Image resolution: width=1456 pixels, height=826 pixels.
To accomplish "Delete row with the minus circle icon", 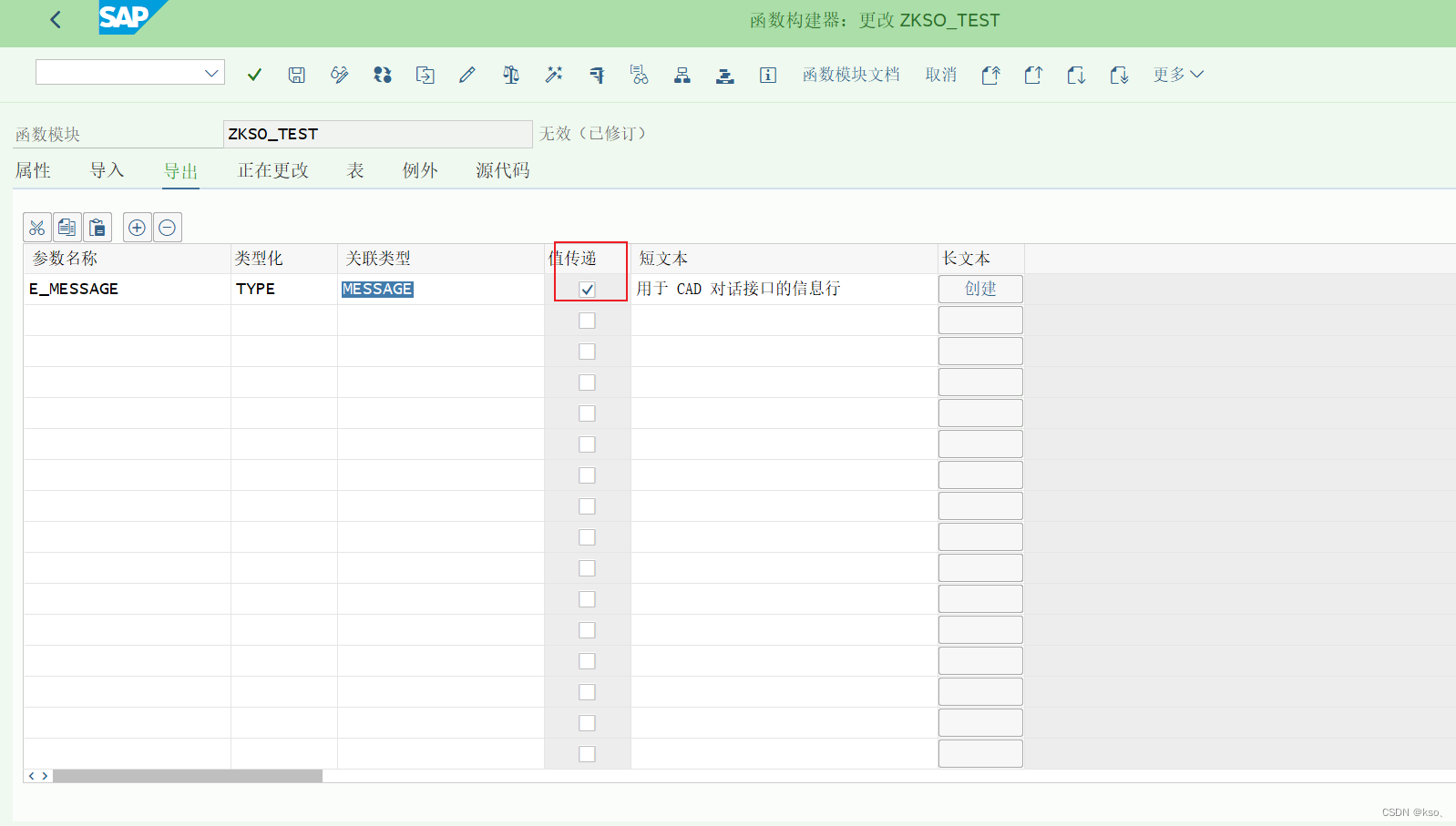I will pyautogui.click(x=168, y=228).
